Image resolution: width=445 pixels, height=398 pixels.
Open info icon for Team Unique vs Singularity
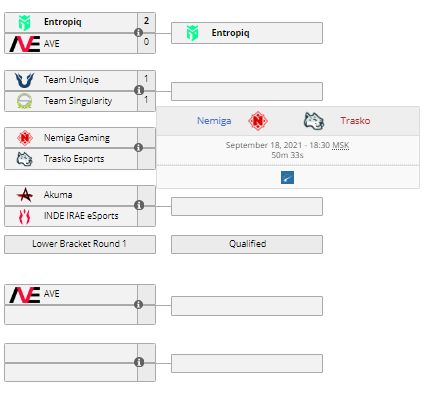[x=139, y=90]
